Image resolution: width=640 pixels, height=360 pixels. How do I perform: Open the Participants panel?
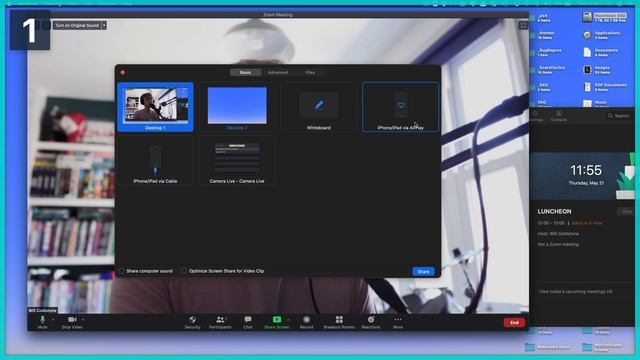click(220, 322)
